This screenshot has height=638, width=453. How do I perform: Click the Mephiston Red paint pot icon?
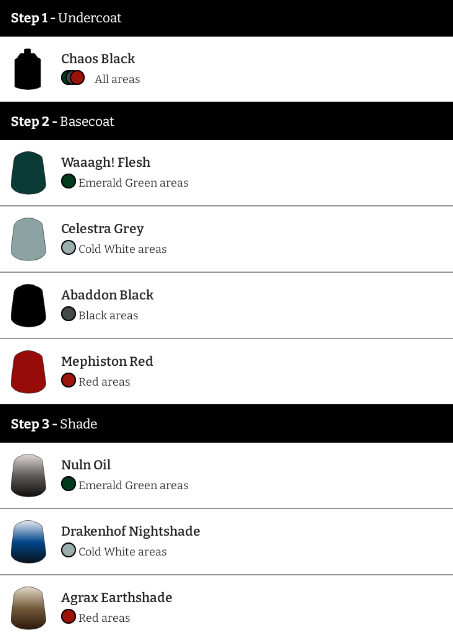[28, 371]
